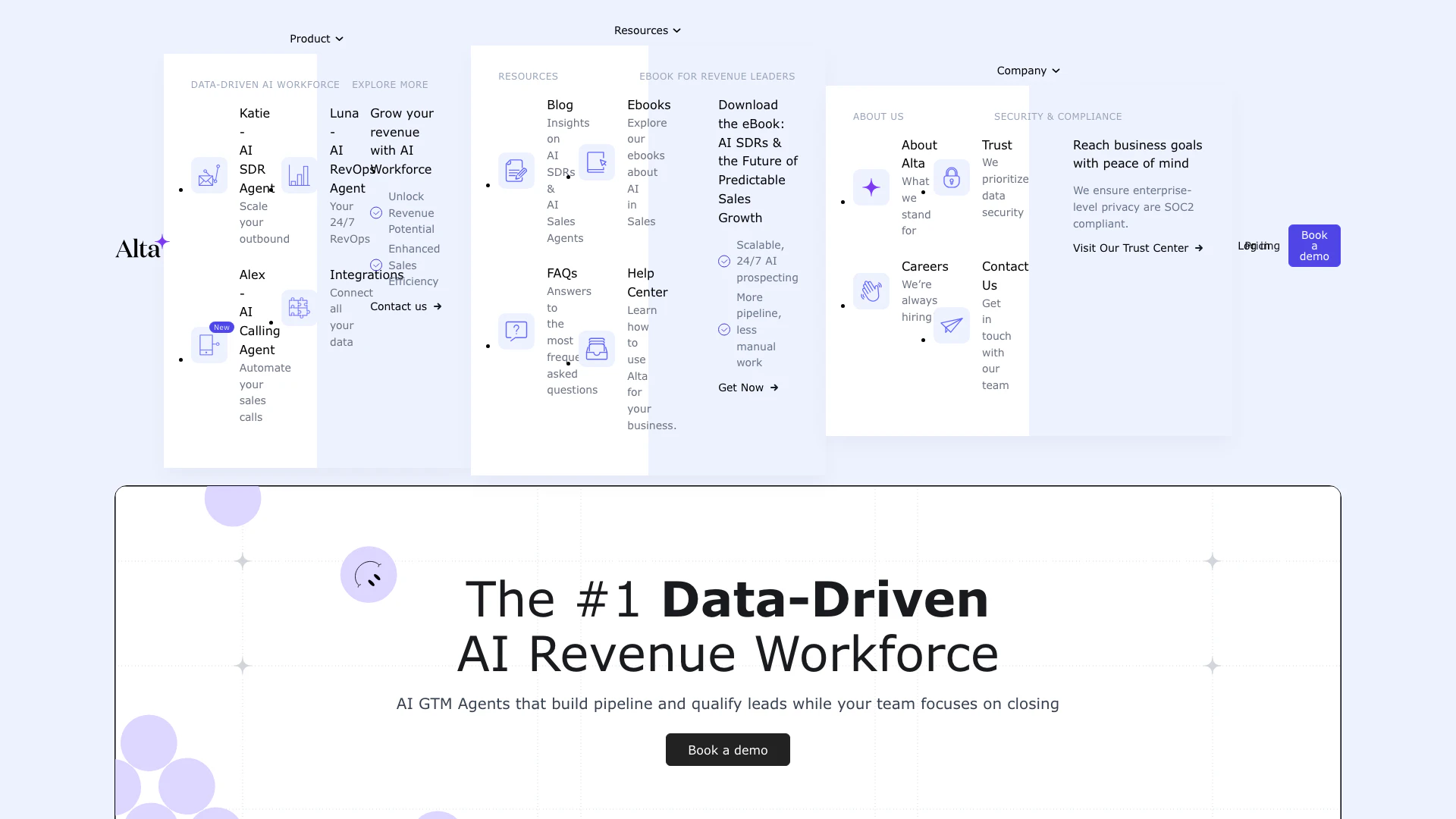This screenshot has width=1456, height=819.
Task: Click the More pipeline less manual work check
Action: tap(724, 330)
